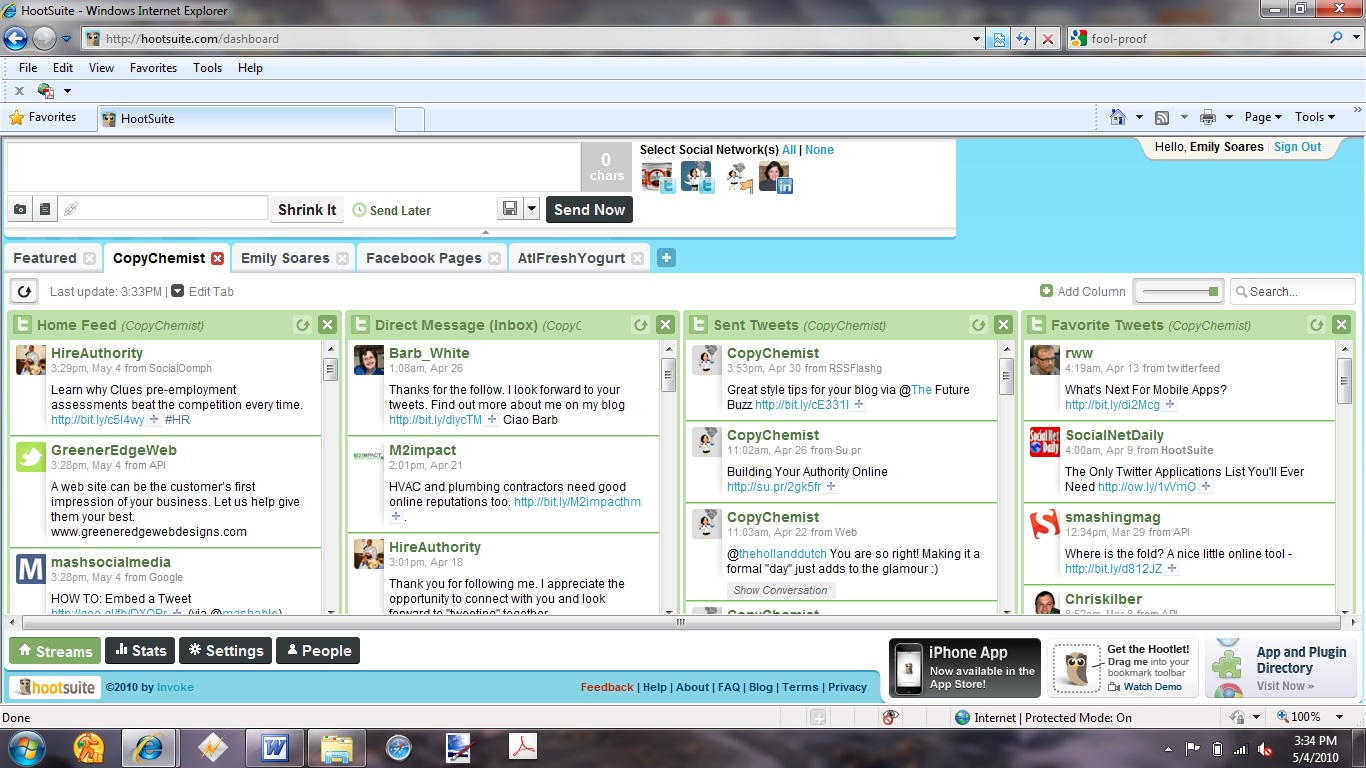Viewport: 1366px width, 768px height.
Task: Toggle the third social network account avatar
Action: pos(738,178)
